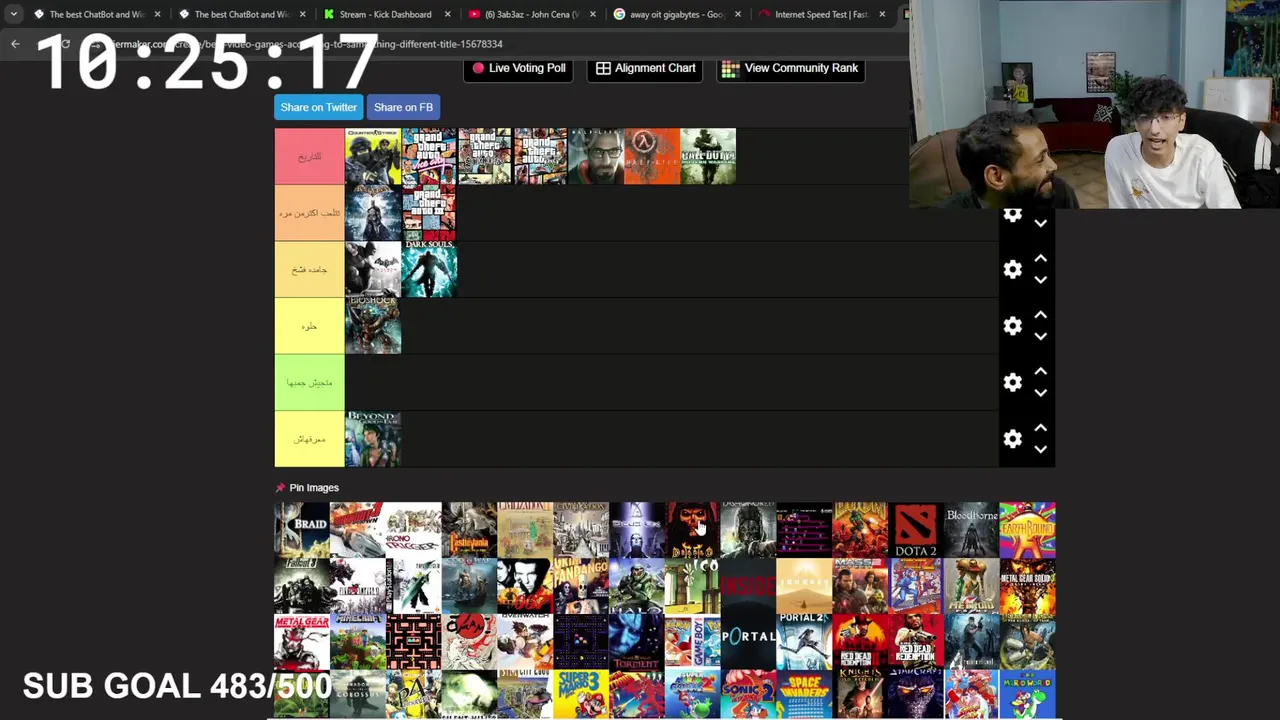Viewport: 1280px width, 720px height.
Task: Switch to Internet Speed Test tab
Action: tap(820, 14)
